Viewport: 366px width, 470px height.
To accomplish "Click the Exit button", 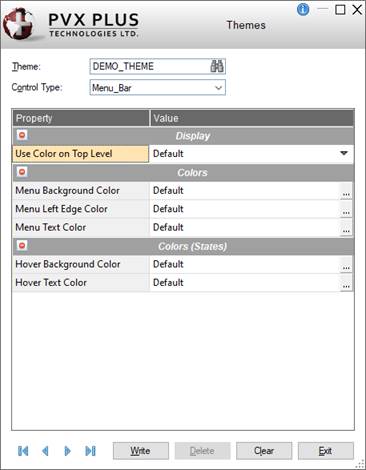I will [326, 451].
